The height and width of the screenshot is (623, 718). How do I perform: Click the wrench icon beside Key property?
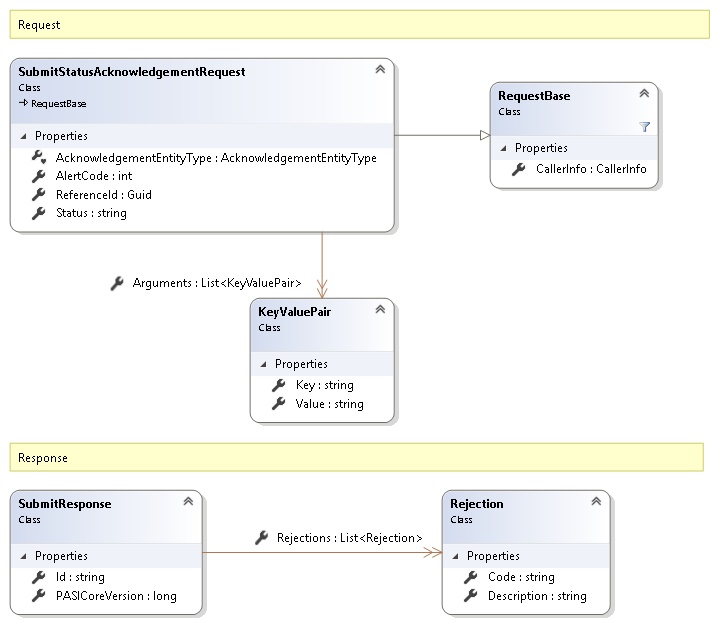(278, 385)
